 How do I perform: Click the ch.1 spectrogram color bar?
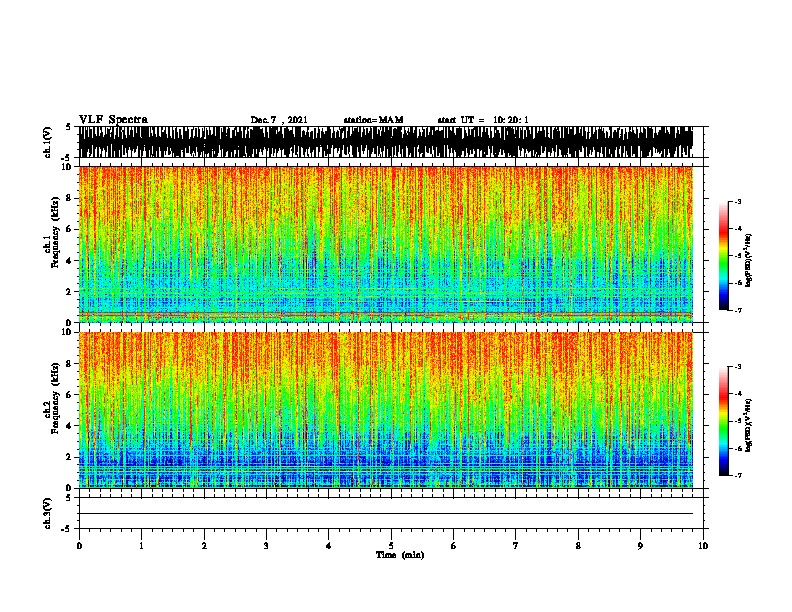(724, 256)
